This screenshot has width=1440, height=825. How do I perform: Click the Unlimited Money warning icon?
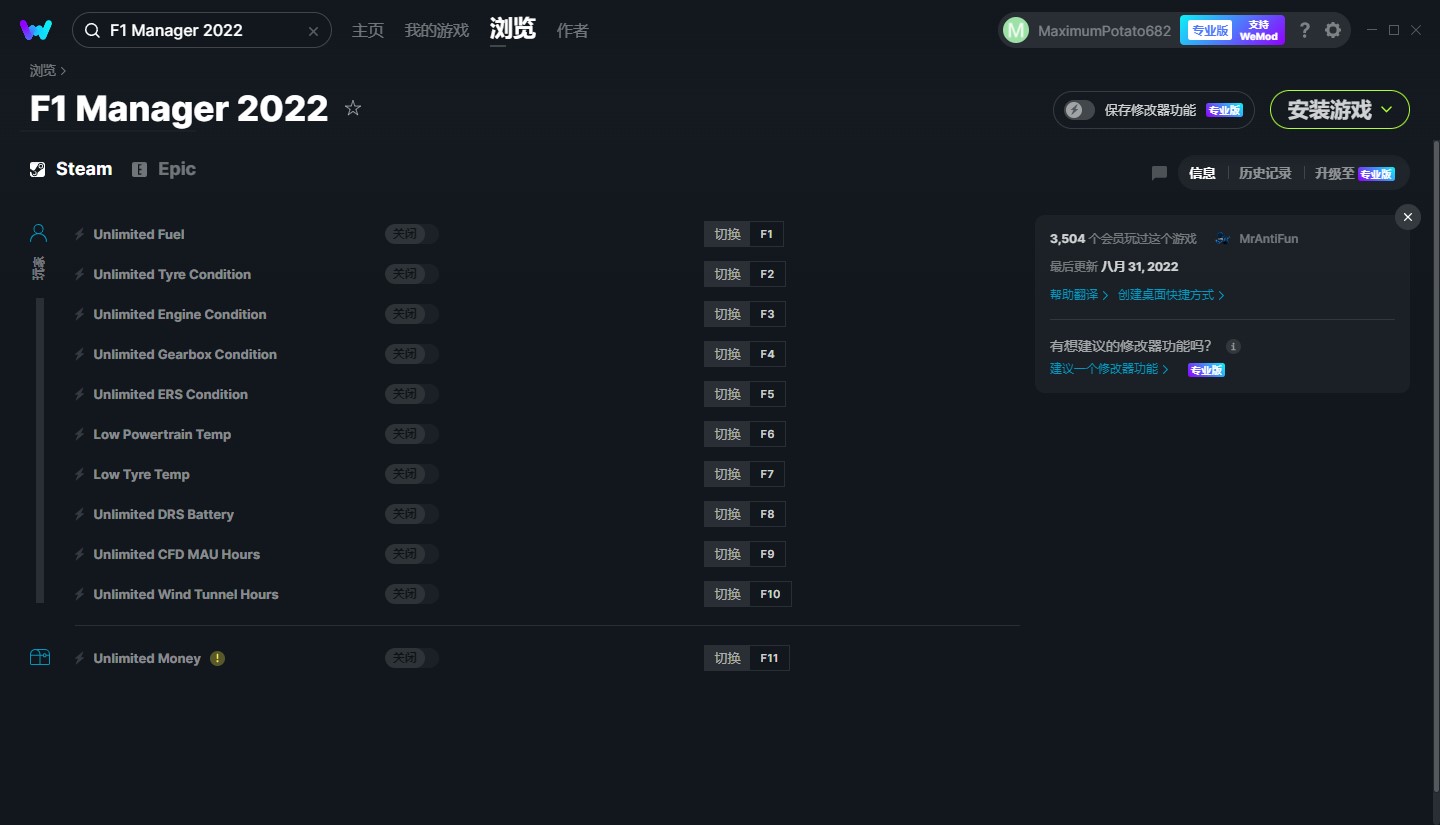pyautogui.click(x=218, y=658)
